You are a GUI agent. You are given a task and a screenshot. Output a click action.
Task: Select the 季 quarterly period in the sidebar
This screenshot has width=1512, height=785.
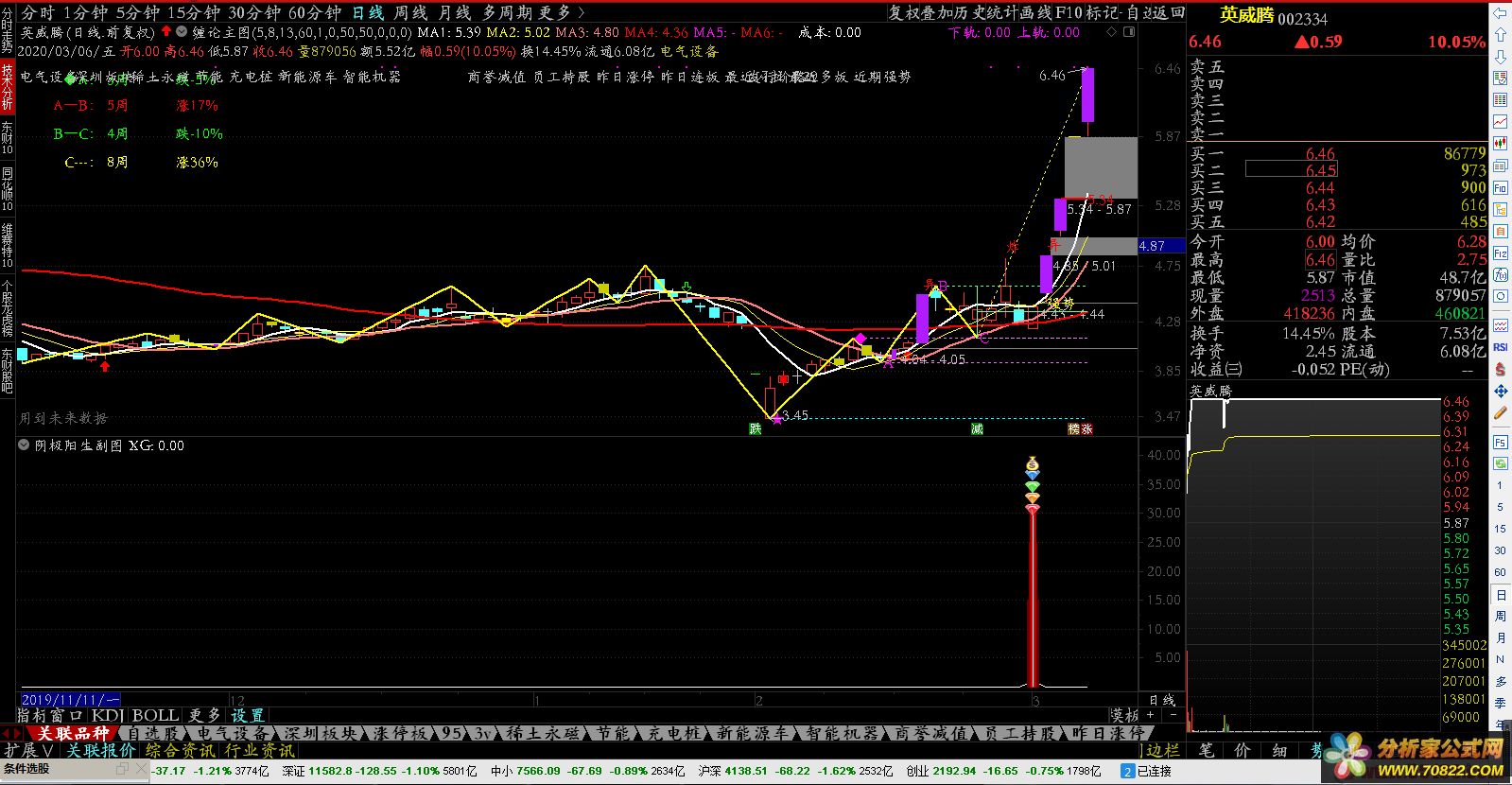(x=1501, y=703)
